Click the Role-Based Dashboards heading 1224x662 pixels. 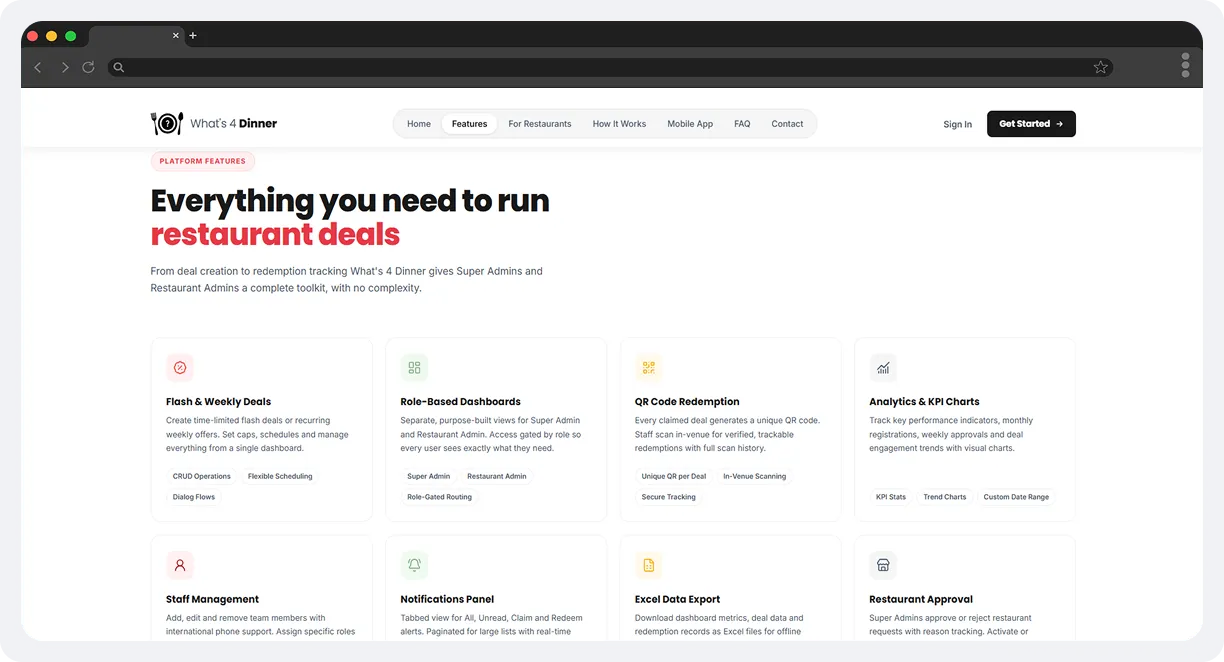460,402
